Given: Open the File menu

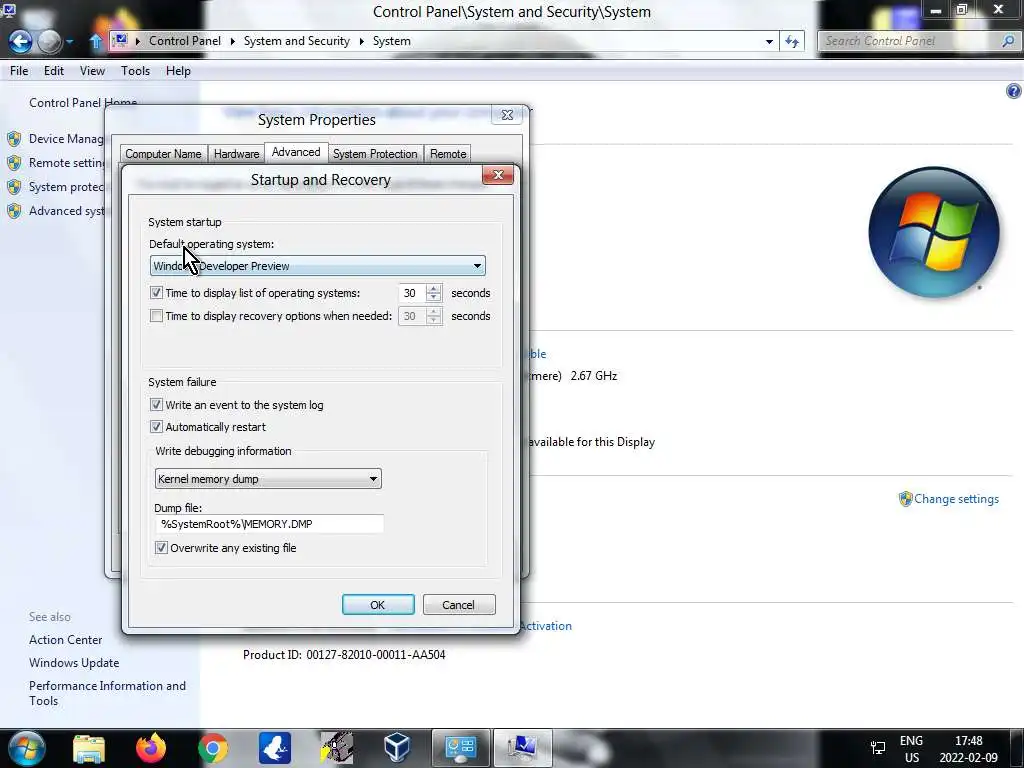Looking at the screenshot, I should [19, 71].
